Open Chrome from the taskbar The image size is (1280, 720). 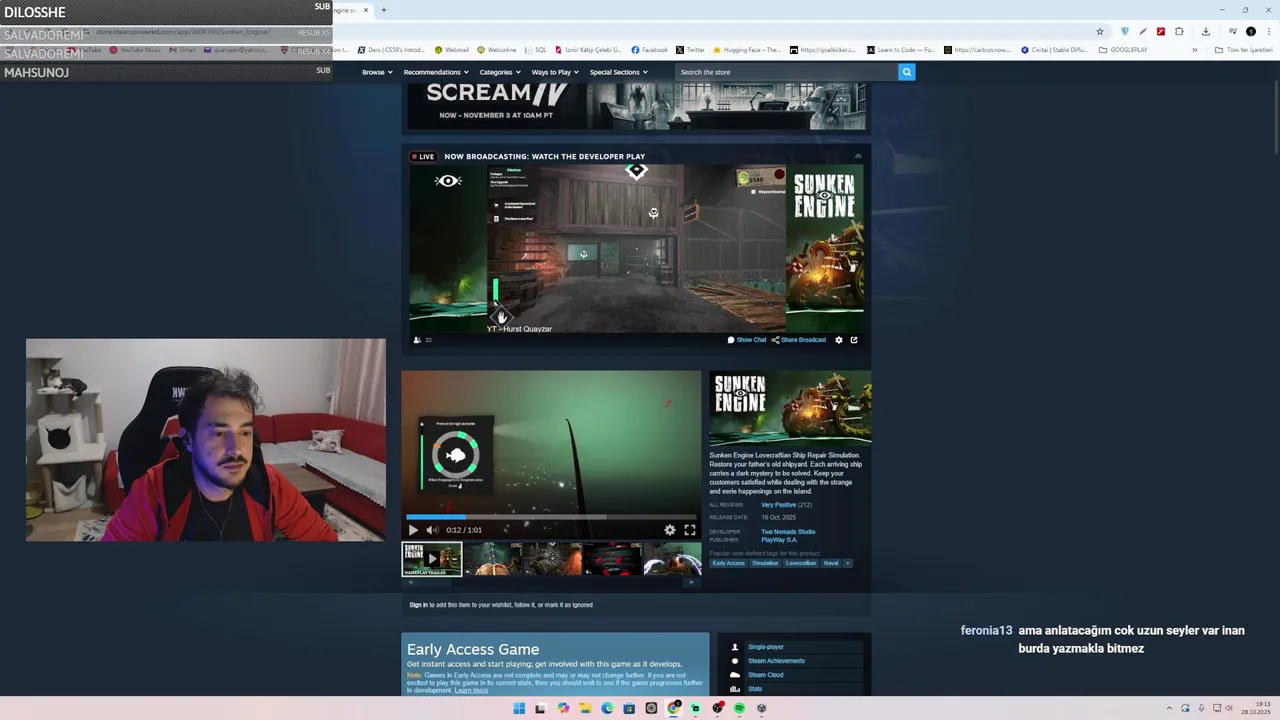[x=673, y=709]
